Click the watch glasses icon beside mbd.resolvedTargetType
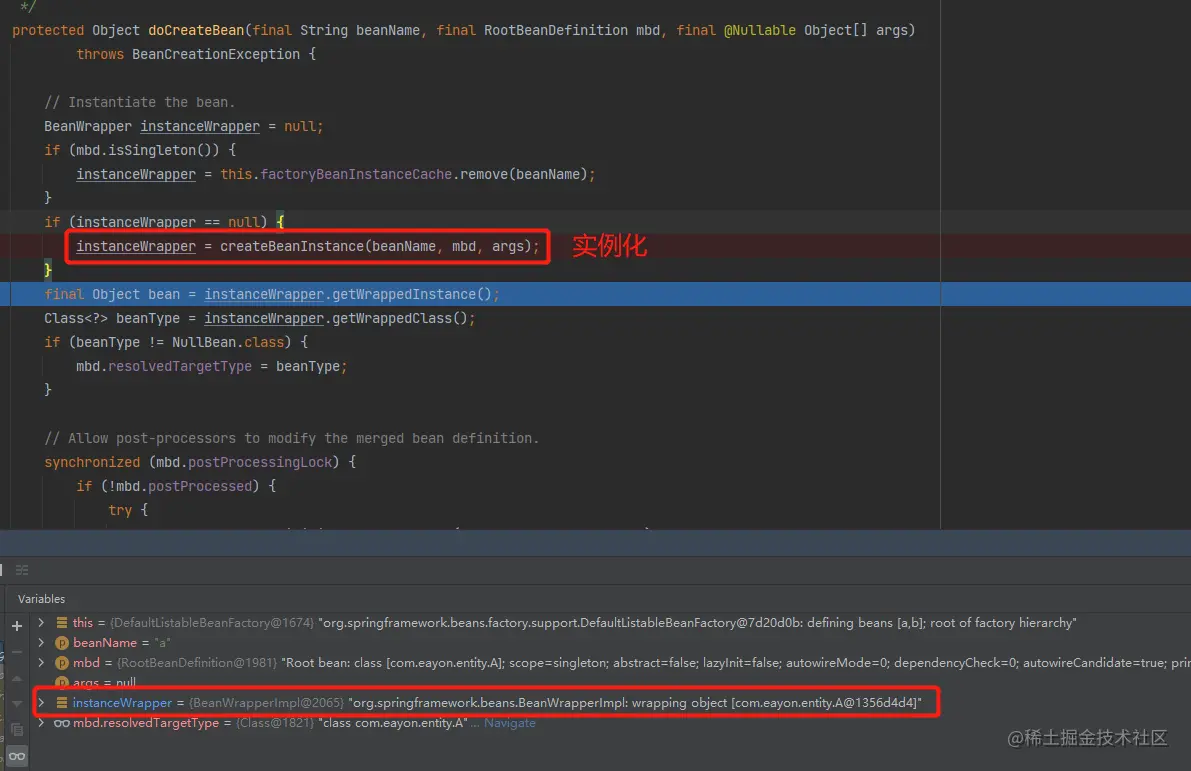The image size is (1191, 771). 62,723
